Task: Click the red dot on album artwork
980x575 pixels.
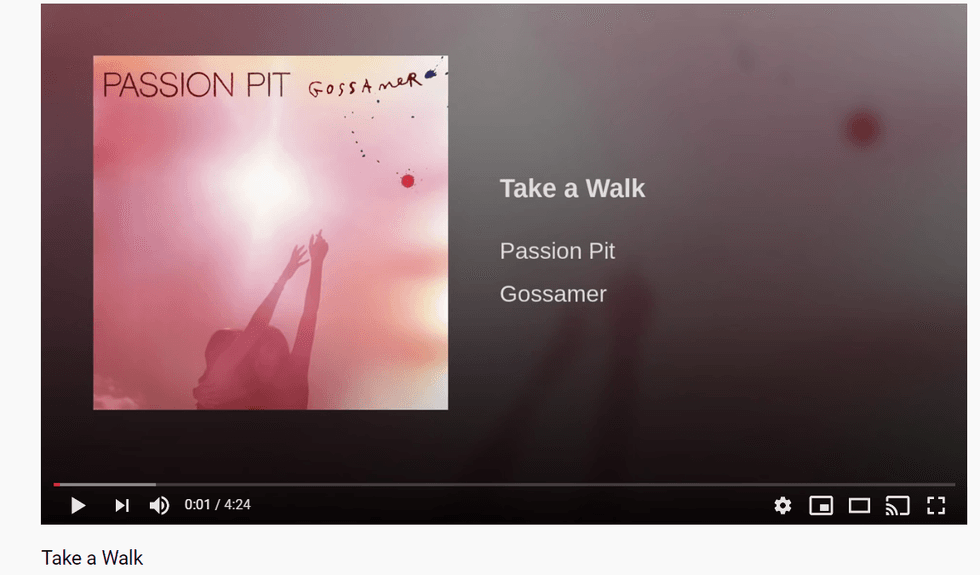Action: [x=408, y=181]
